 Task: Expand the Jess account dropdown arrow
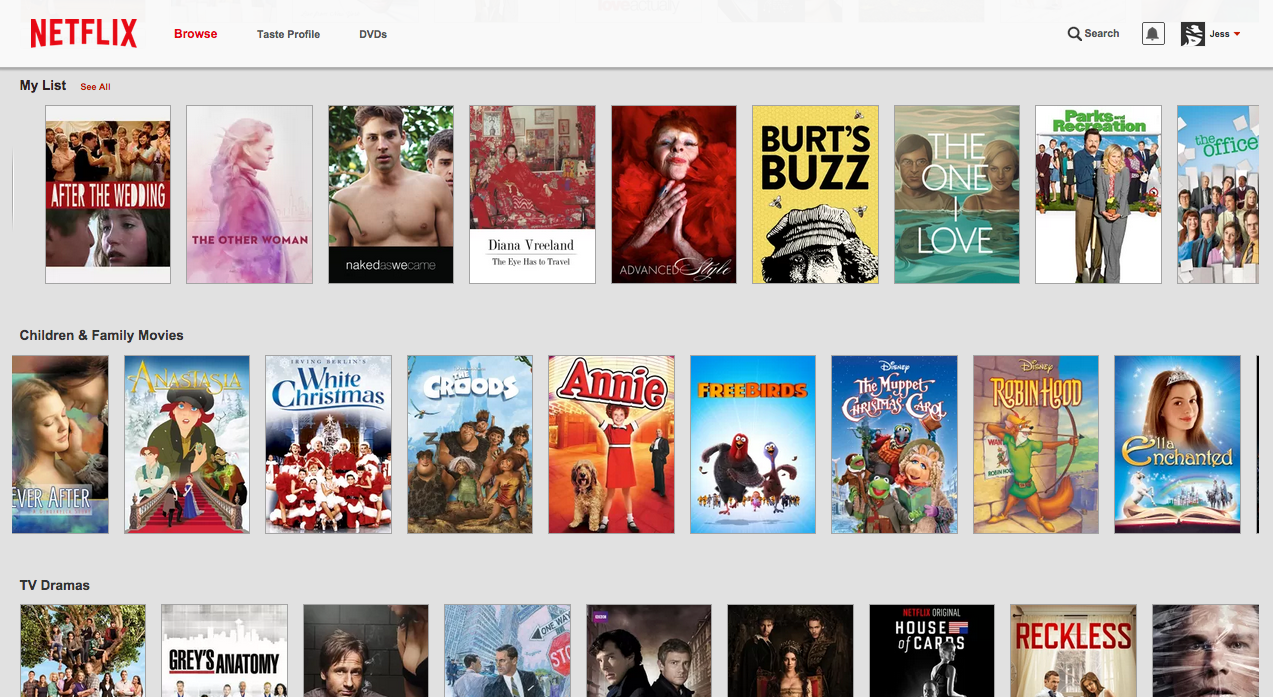tap(1237, 34)
